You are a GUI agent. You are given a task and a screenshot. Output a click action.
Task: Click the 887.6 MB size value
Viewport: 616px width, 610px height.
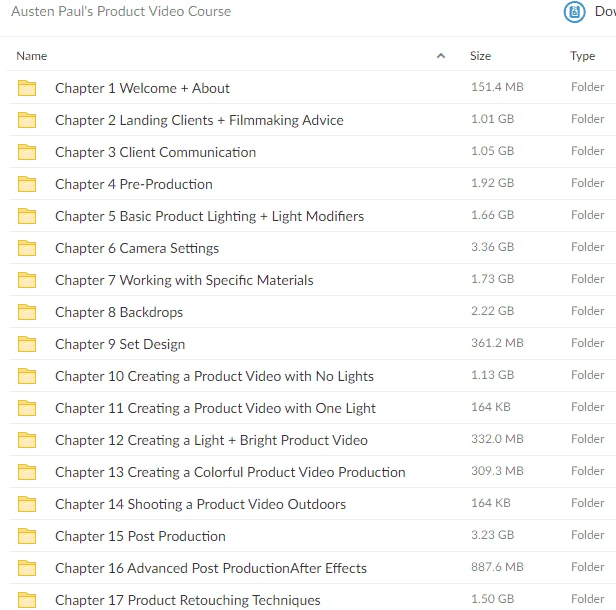click(x=497, y=567)
